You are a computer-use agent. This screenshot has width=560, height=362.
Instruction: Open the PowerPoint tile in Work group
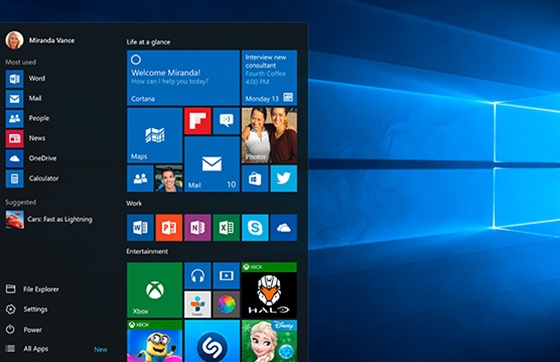point(169,228)
